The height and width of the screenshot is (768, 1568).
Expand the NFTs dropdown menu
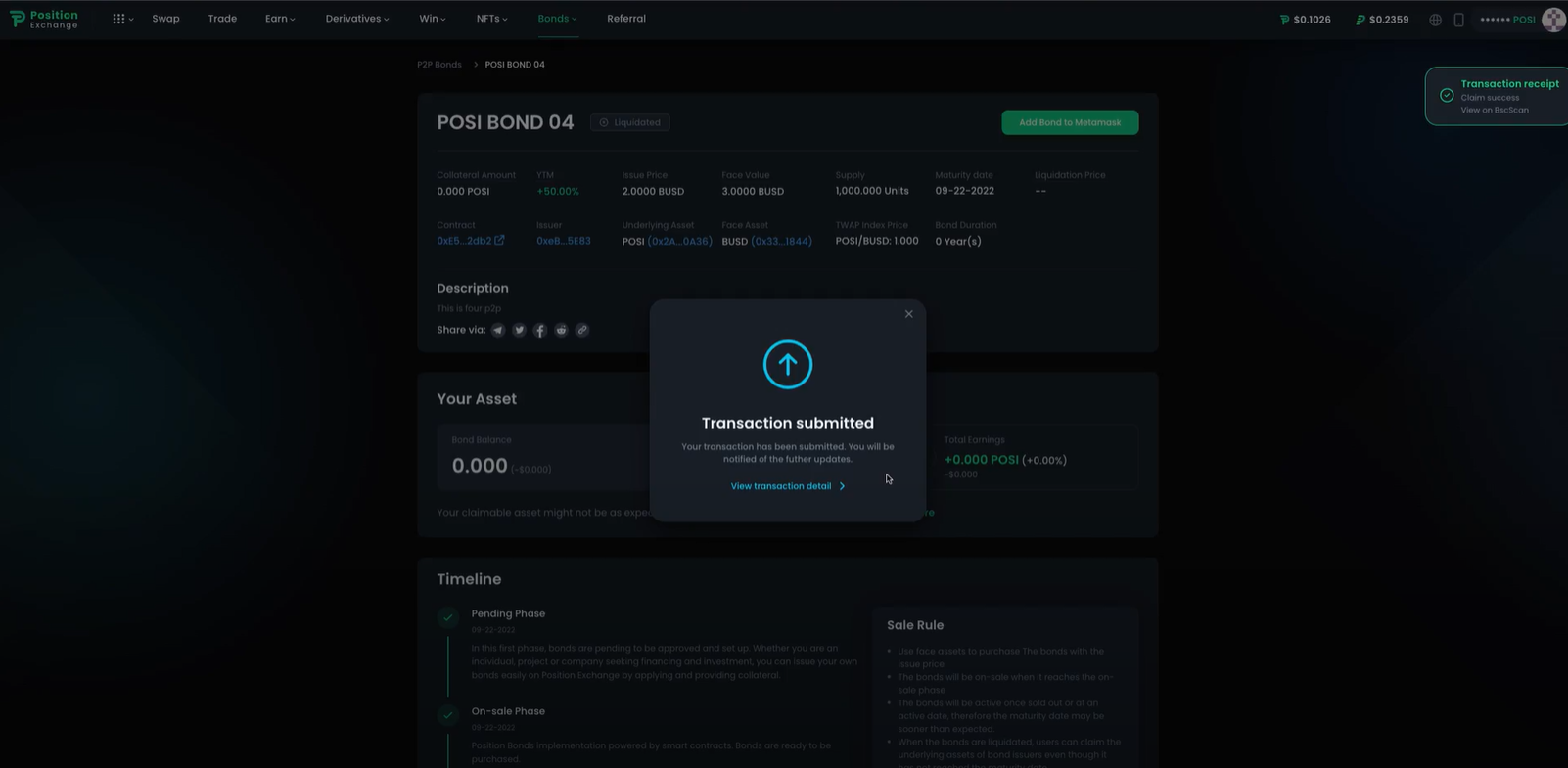tap(491, 19)
